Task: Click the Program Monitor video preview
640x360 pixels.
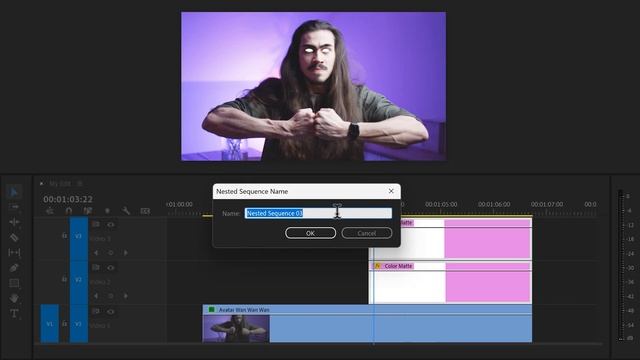Action: pyautogui.click(x=313, y=86)
